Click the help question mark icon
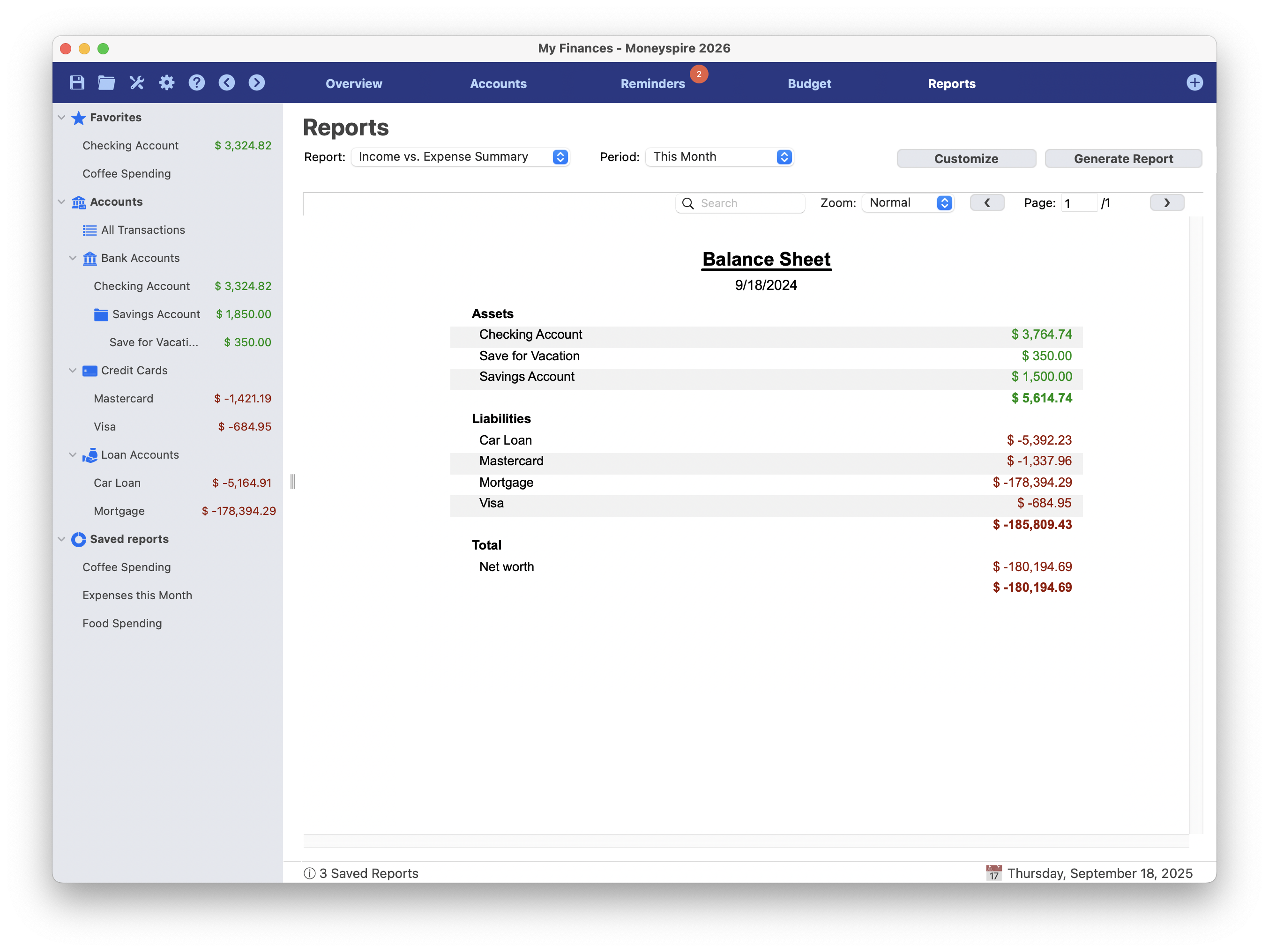The height and width of the screenshot is (952, 1269). coord(196,82)
